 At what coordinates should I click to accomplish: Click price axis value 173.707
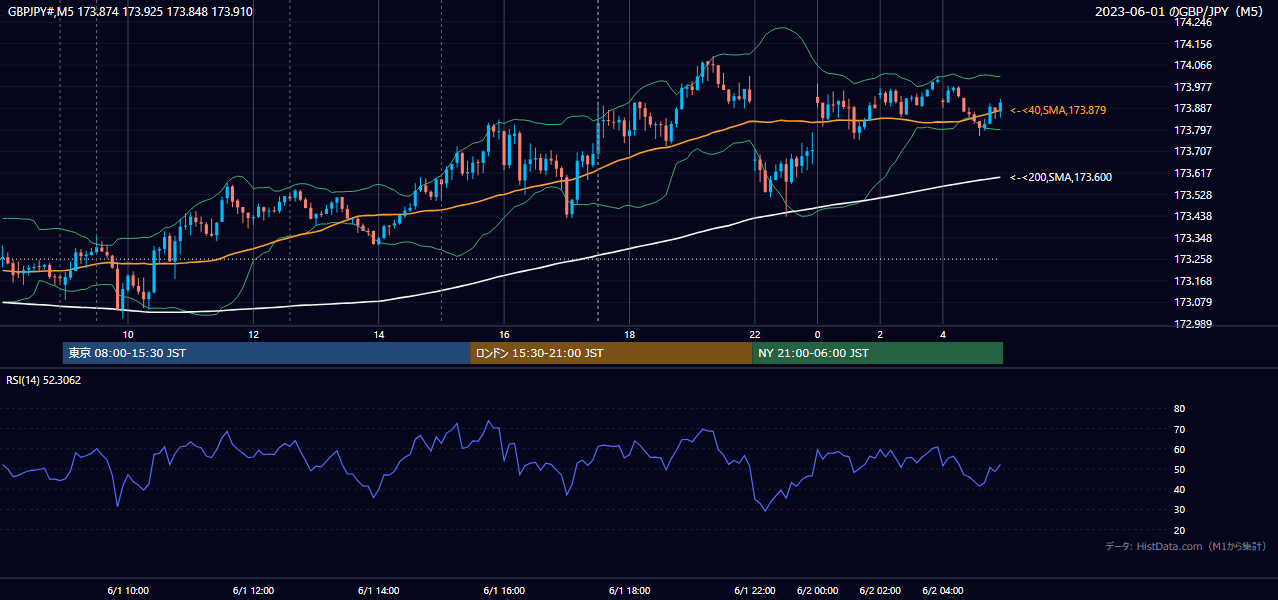click(x=1192, y=151)
